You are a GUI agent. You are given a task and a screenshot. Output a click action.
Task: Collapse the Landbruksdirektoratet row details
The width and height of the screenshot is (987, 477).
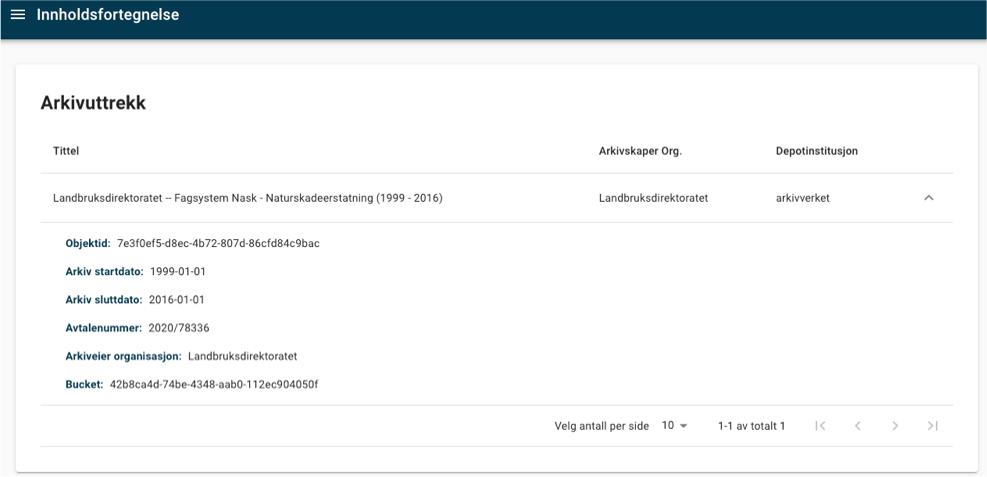point(928,198)
